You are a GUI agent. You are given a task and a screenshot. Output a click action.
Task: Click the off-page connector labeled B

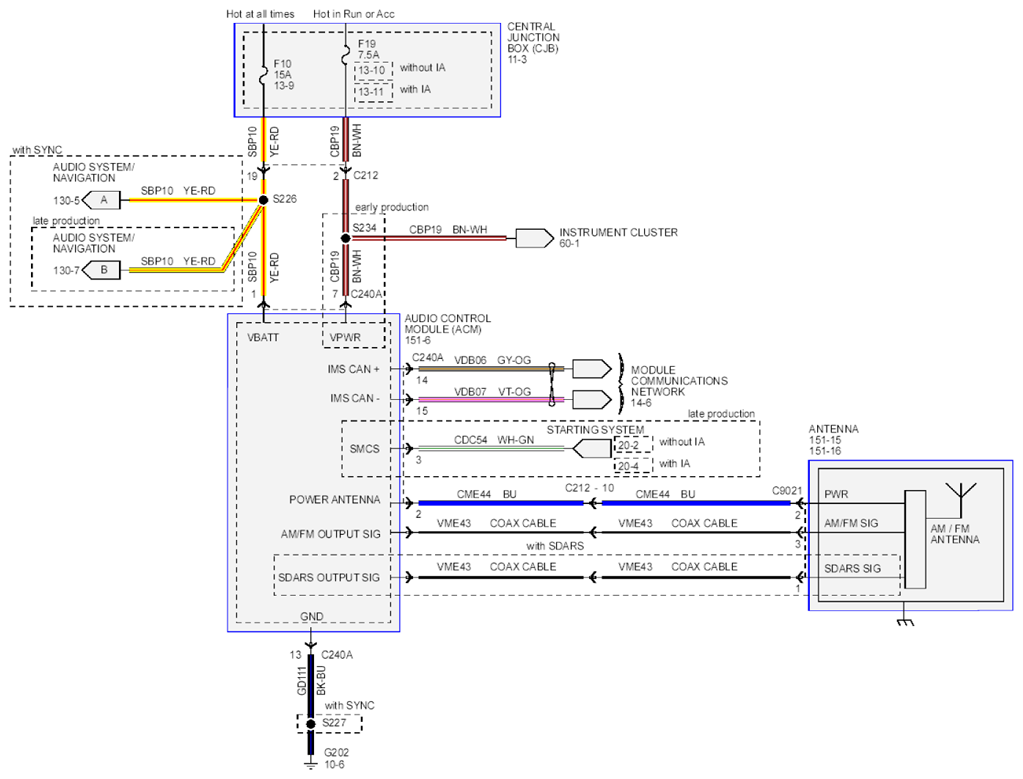102,270
